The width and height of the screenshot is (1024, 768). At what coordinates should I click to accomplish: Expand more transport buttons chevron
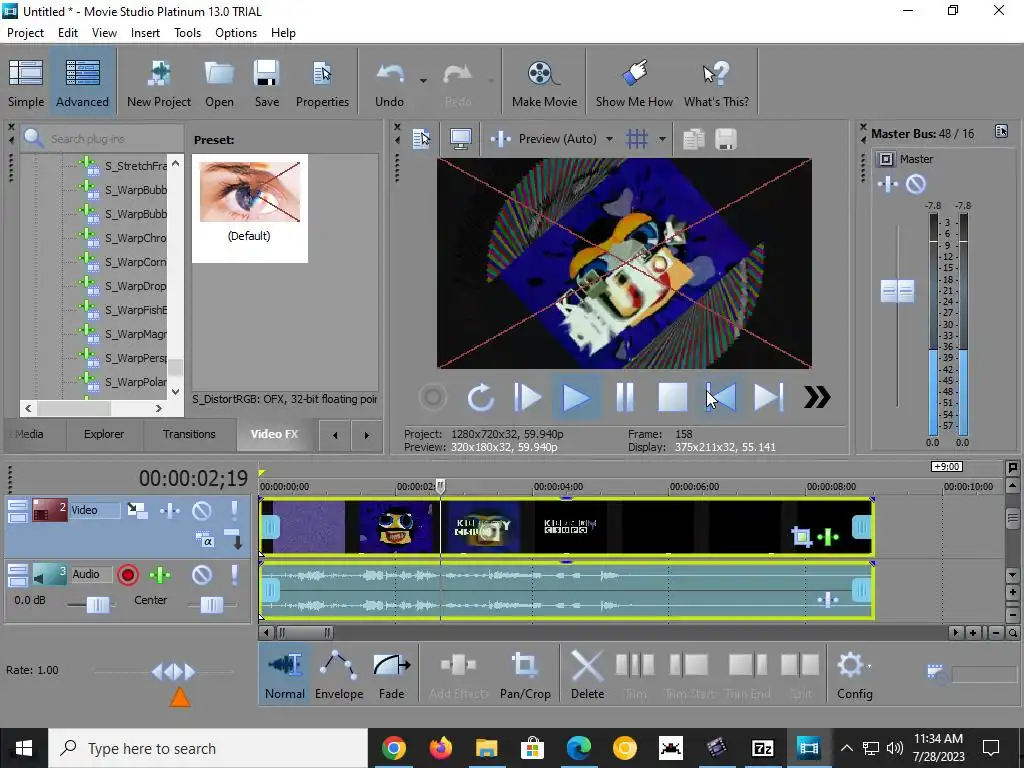[x=816, y=397]
